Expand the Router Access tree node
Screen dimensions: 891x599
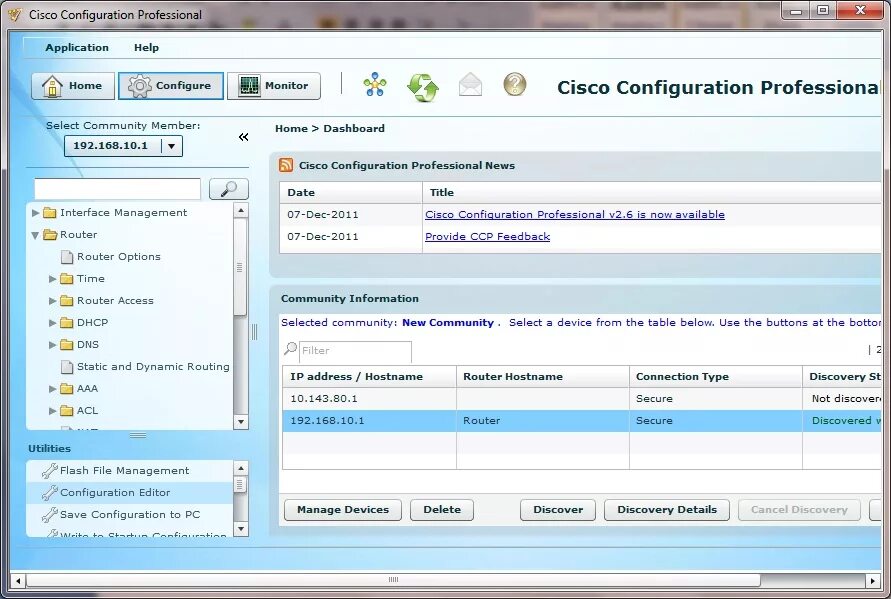[x=52, y=301]
